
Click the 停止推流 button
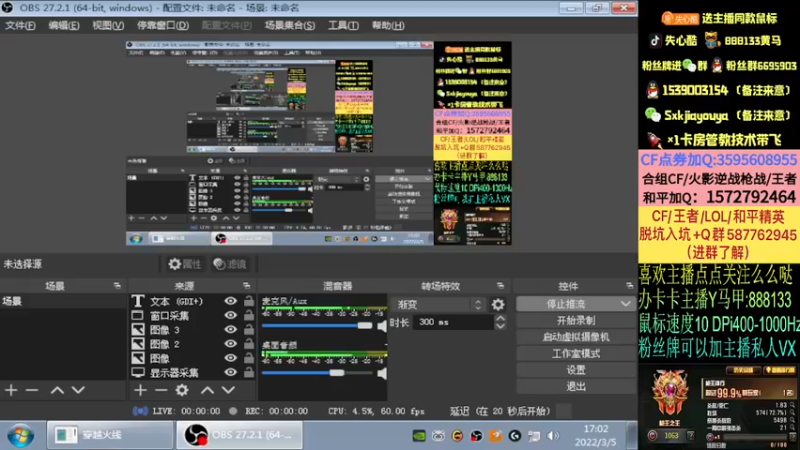pyautogui.click(x=566, y=304)
